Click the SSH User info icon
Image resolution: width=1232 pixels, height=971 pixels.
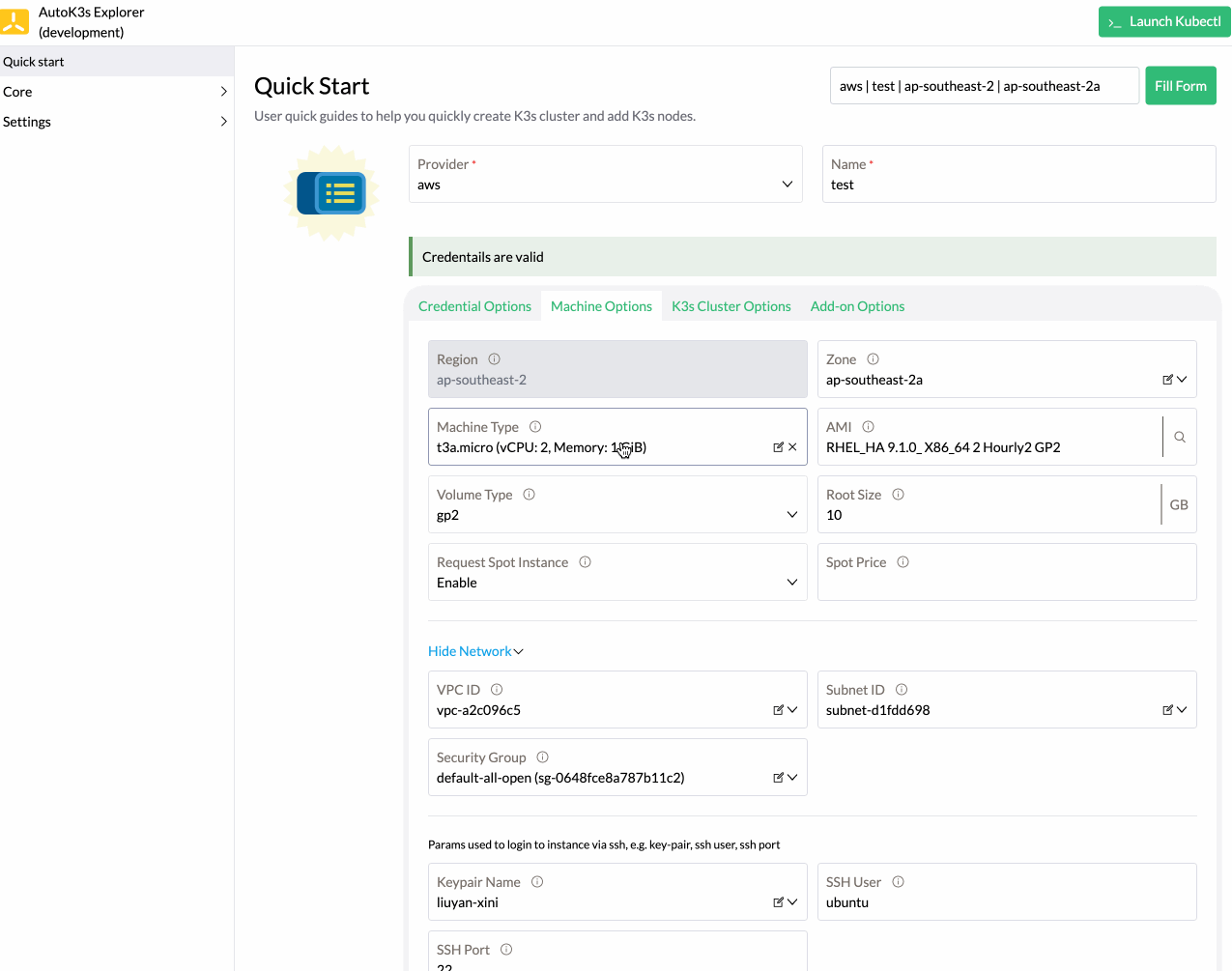click(x=898, y=881)
